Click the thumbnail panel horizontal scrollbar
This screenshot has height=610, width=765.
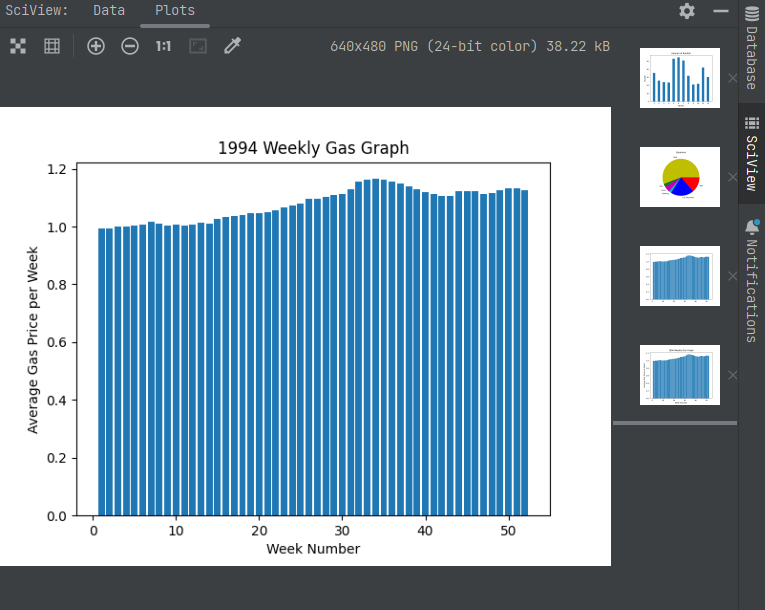(675, 423)
